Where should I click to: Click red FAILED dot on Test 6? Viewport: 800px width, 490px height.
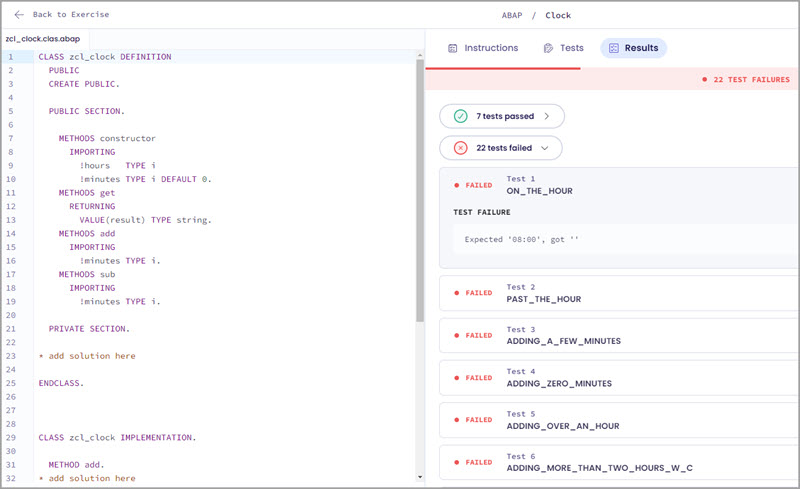point(457,462)
